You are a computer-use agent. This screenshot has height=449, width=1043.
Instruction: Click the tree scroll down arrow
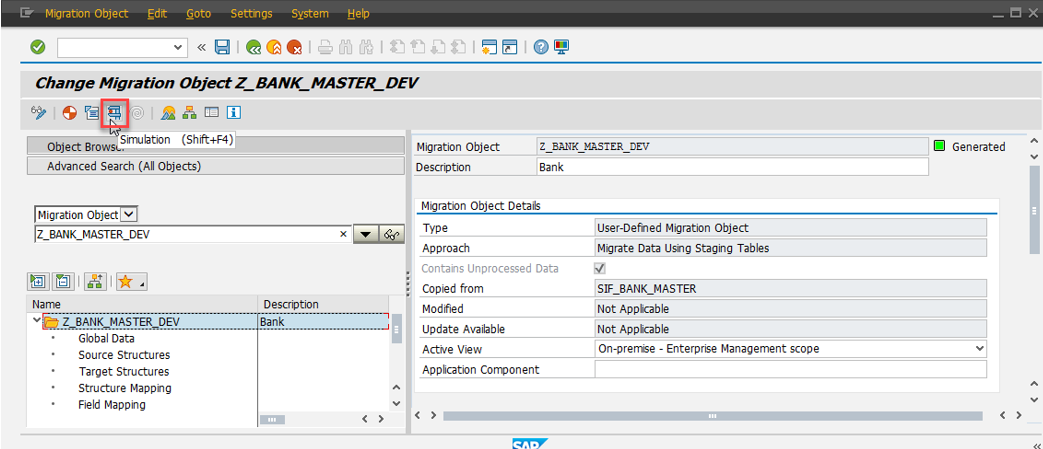point(396,403)
